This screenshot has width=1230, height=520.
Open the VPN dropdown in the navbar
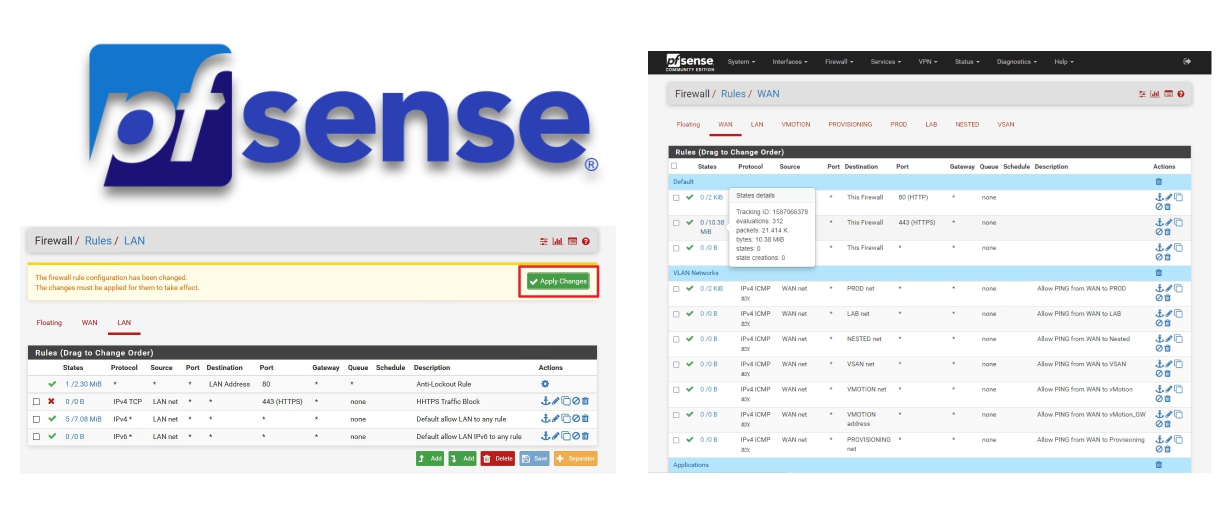pyautogui.click(x=927, y=62)
